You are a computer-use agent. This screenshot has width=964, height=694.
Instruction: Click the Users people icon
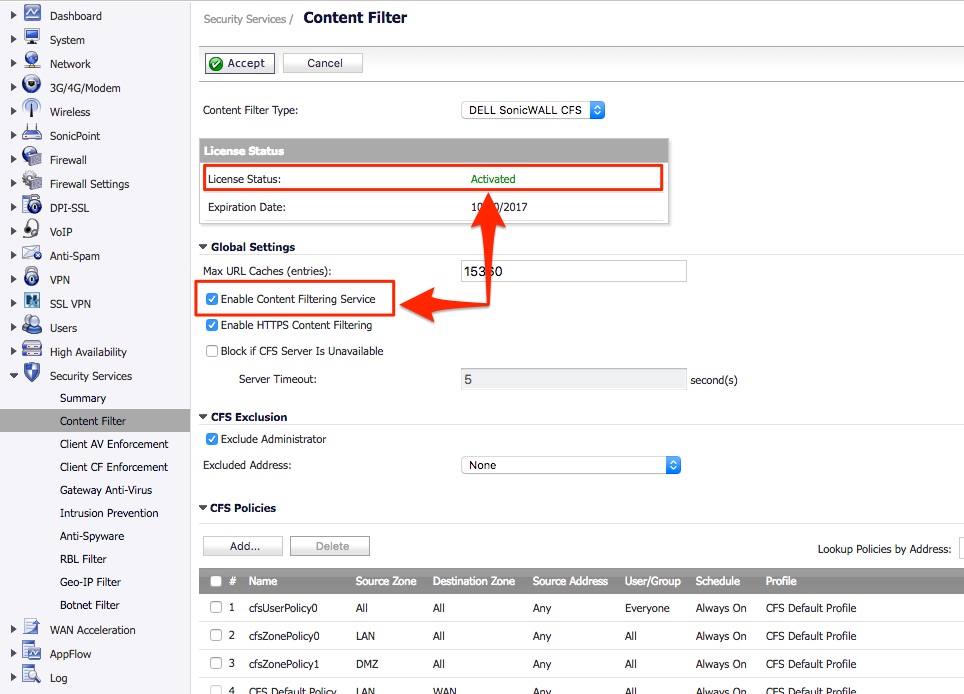pyautogui.click(x=32, y=325)
